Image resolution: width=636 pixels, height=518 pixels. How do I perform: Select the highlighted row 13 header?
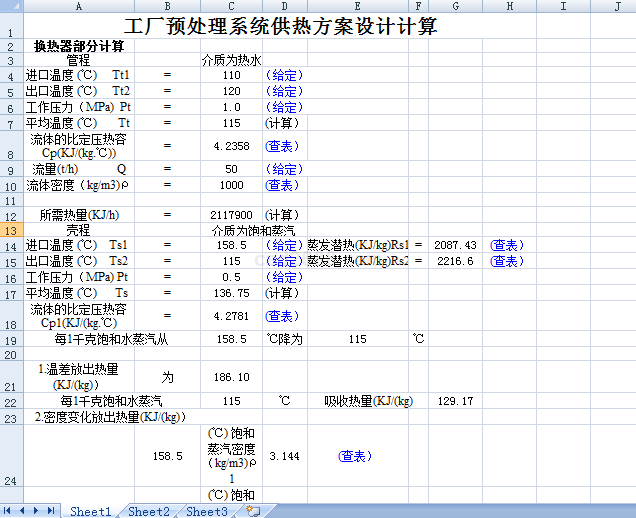tap(10, 230)
